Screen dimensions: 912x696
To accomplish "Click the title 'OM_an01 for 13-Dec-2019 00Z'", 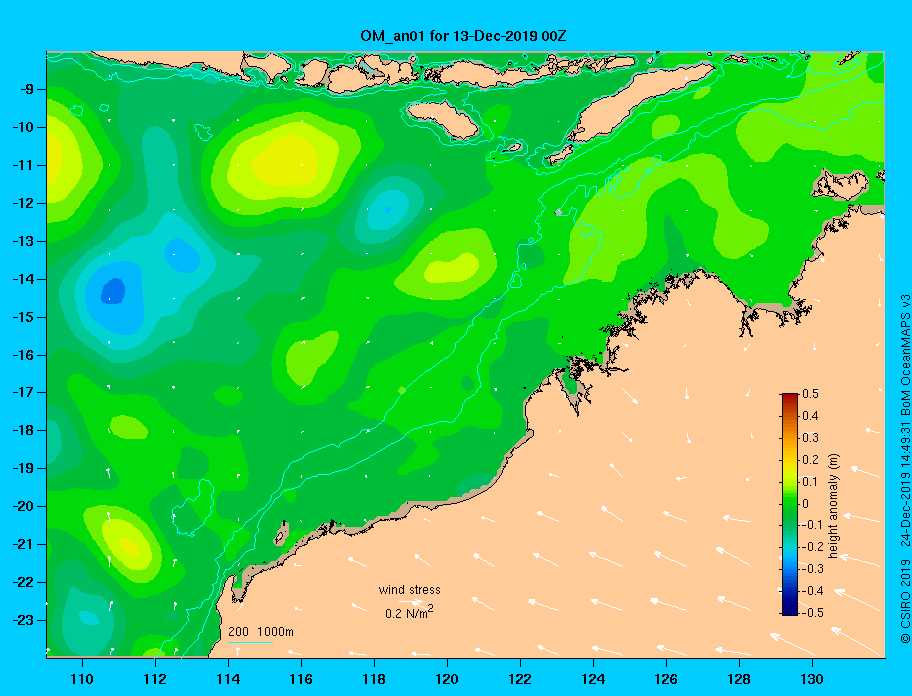I will click(x=464, y=36).
